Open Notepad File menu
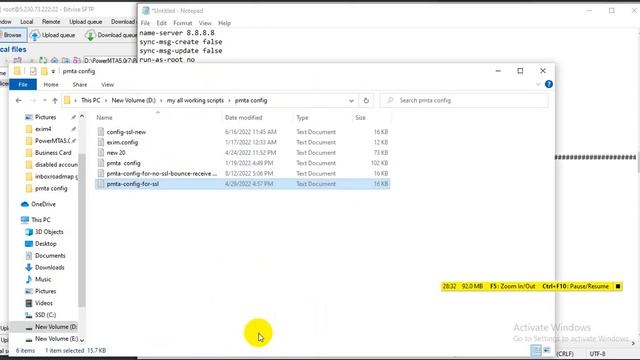Image resolution: width=640 pixels, height=360 pixels. [145, 23]
